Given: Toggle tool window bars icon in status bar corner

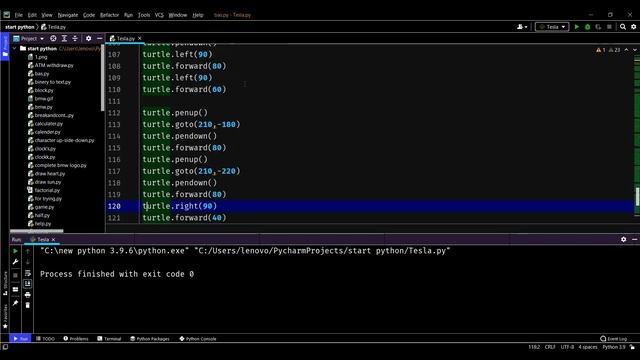Looking at the screenshot, I should pyautogui.click(x=5, y=347).
